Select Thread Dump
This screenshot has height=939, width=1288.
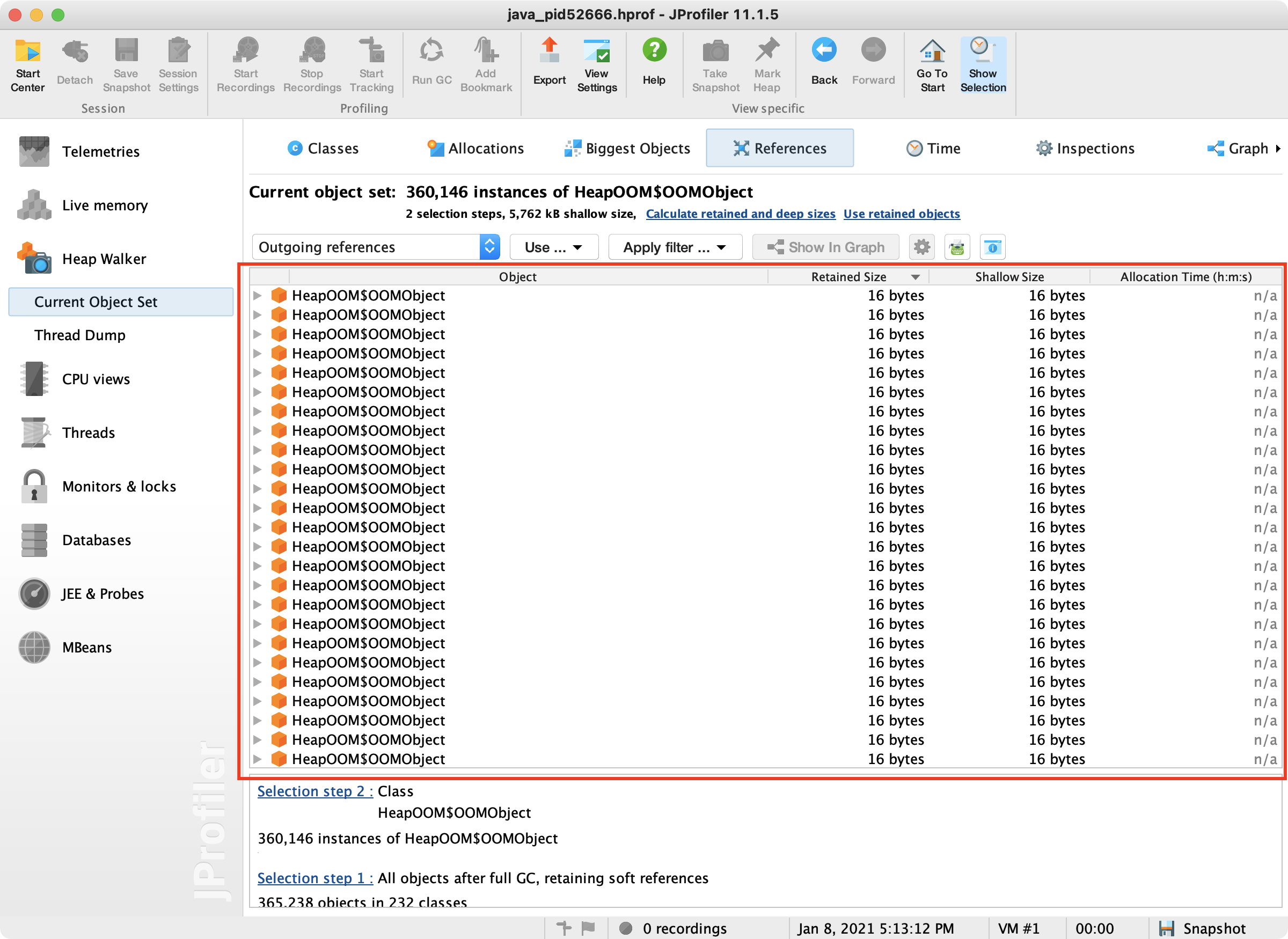79,335
